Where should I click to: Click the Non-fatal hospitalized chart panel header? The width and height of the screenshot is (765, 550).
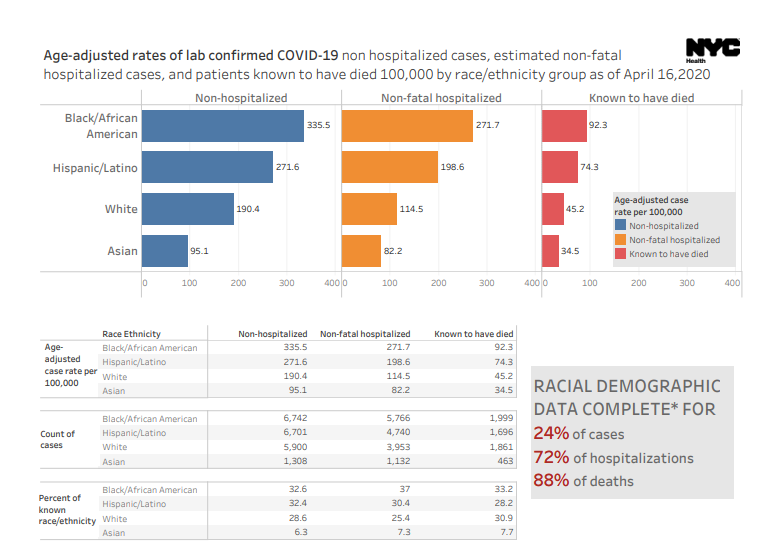pyautogui.click(x=441, y=98)
